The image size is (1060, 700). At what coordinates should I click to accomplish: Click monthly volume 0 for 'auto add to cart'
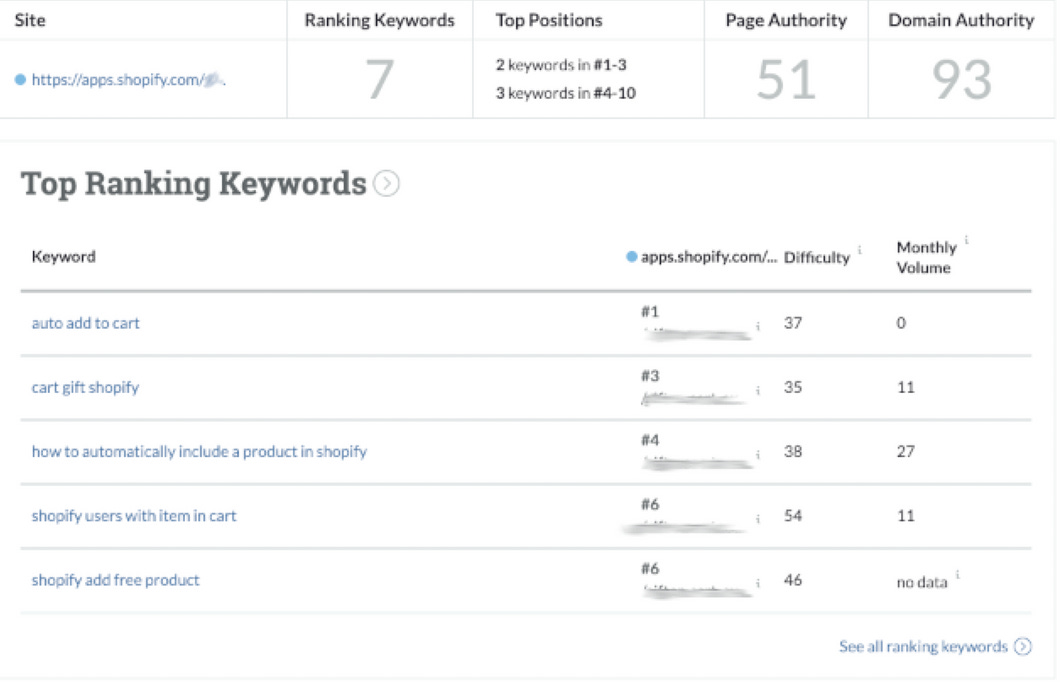click(901, 323)
